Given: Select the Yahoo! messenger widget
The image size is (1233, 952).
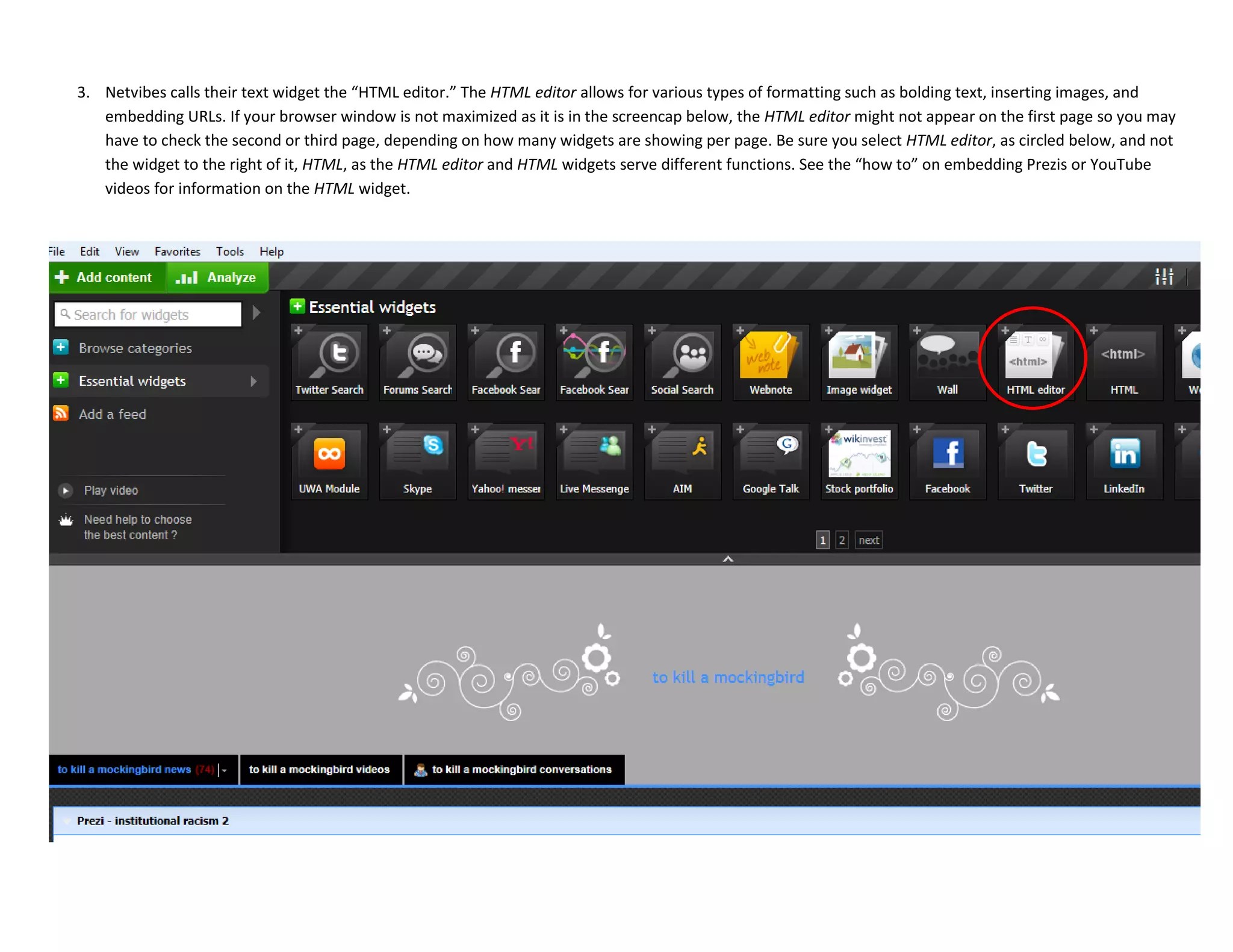Looking at the screenshot, I should coord(506,462).
